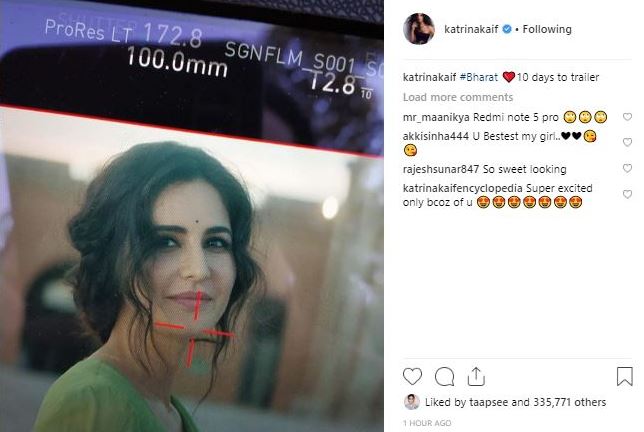Open the Following status button
The image size is (644, 432).
pyautogui.click(x=547, y=29)
